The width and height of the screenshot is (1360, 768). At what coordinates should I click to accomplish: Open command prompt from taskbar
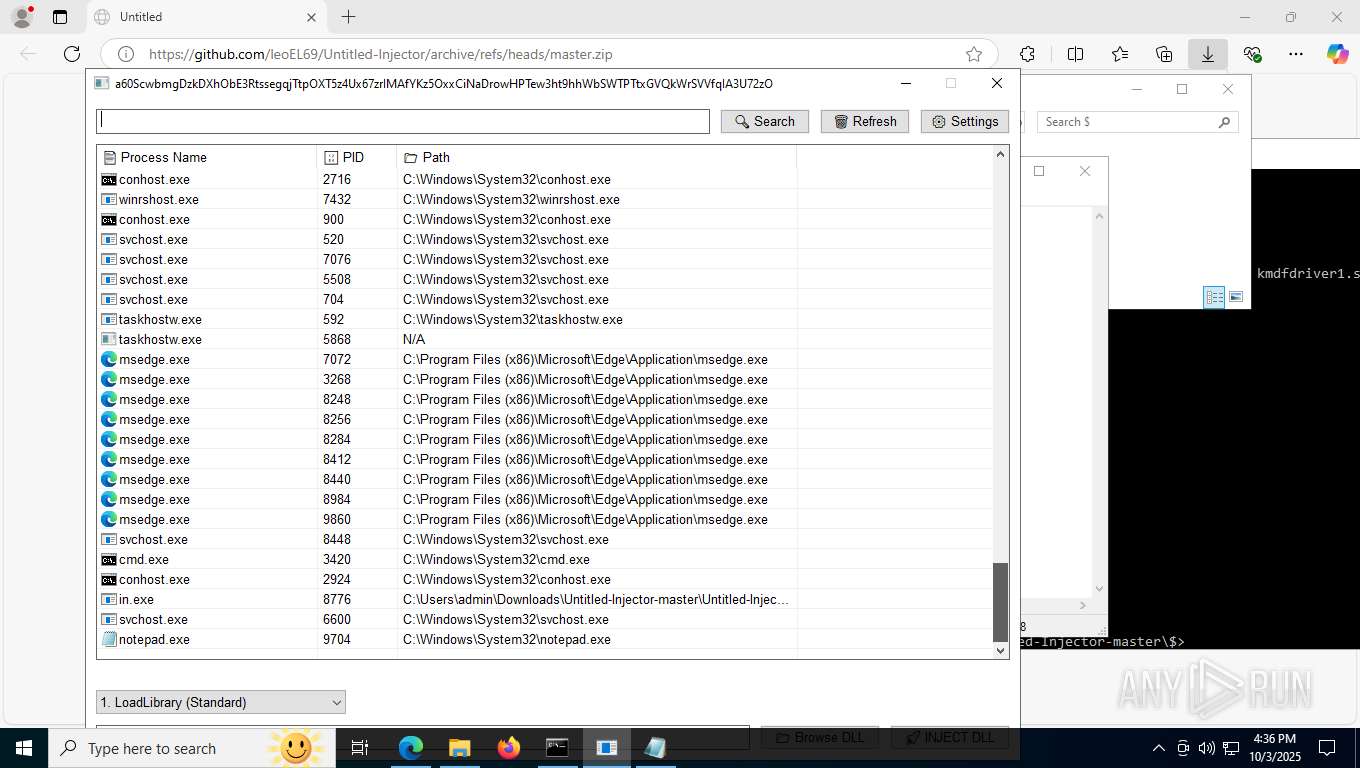558,748
